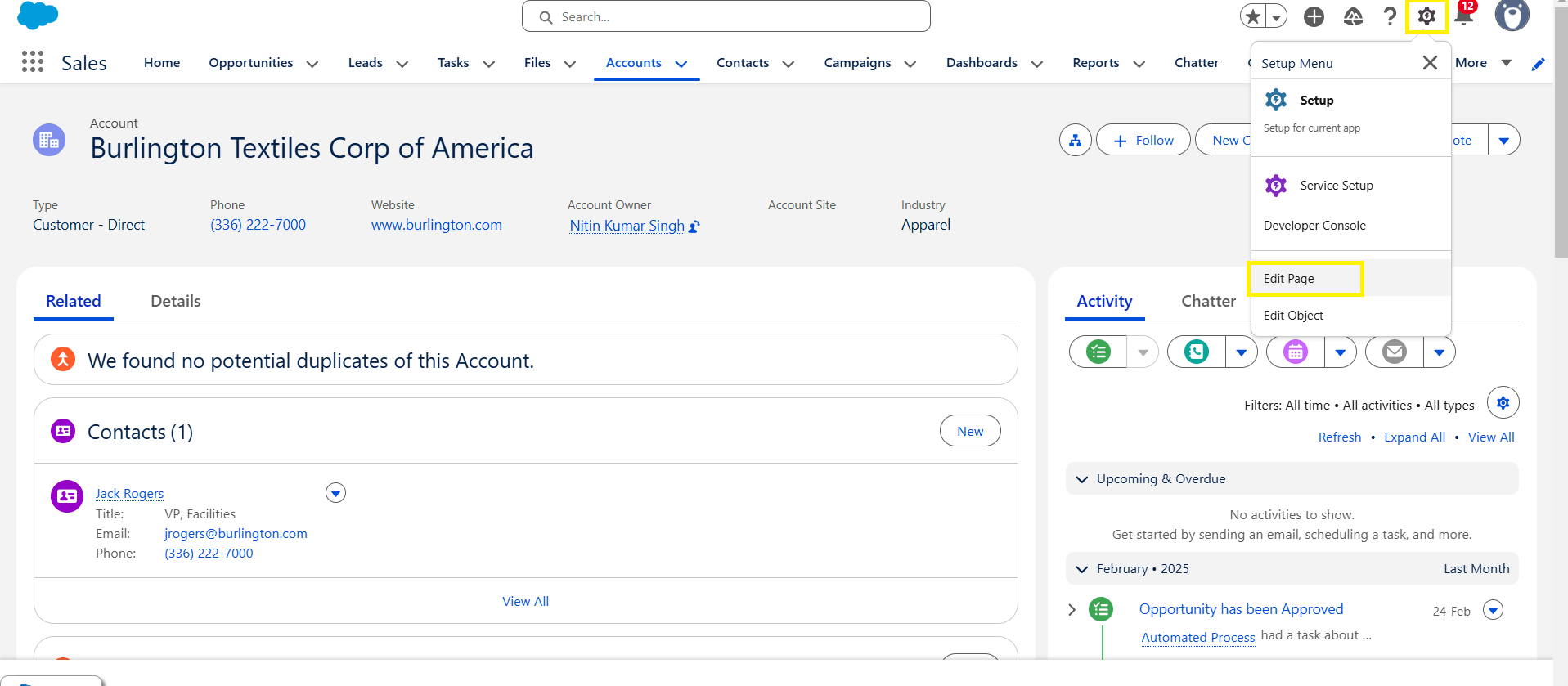Select the Activity tab
This screenshot has width=1568, height=686.
[x=1104, y=301]
